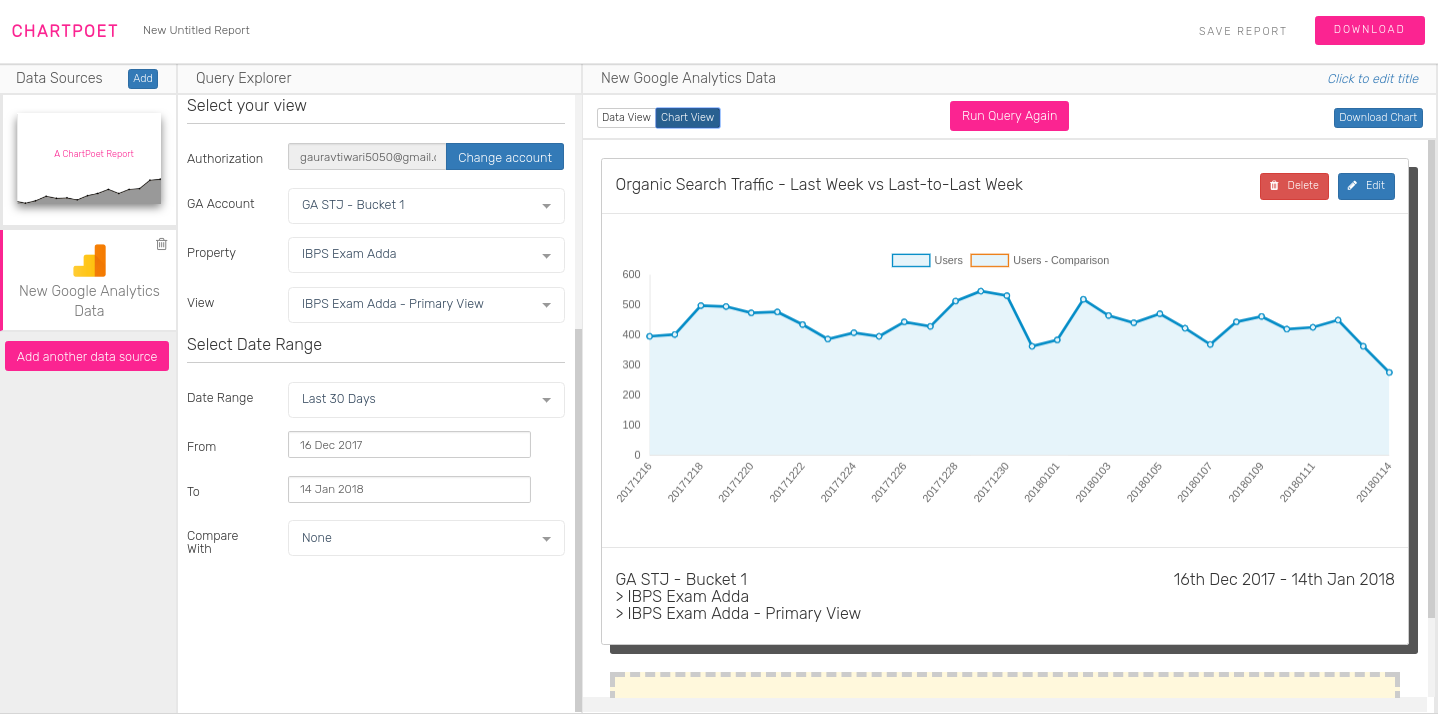The height and width of the screenshot is (714, 1438).
Task: Open the View dropdown for IBPS Exam Adda
Action: pyautogui.click(x=426, y=304)
